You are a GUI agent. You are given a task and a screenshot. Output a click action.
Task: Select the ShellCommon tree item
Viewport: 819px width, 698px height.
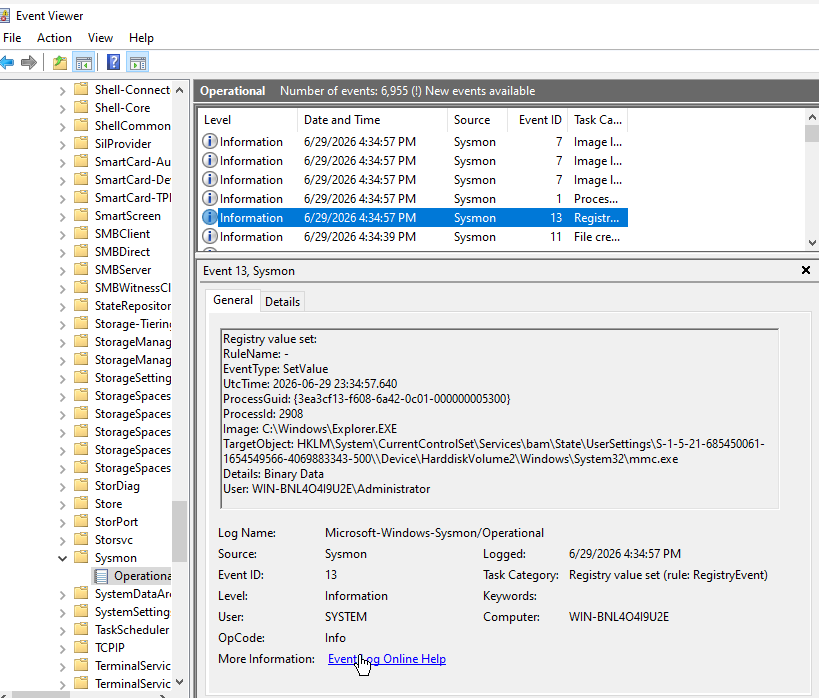[133, 125]
